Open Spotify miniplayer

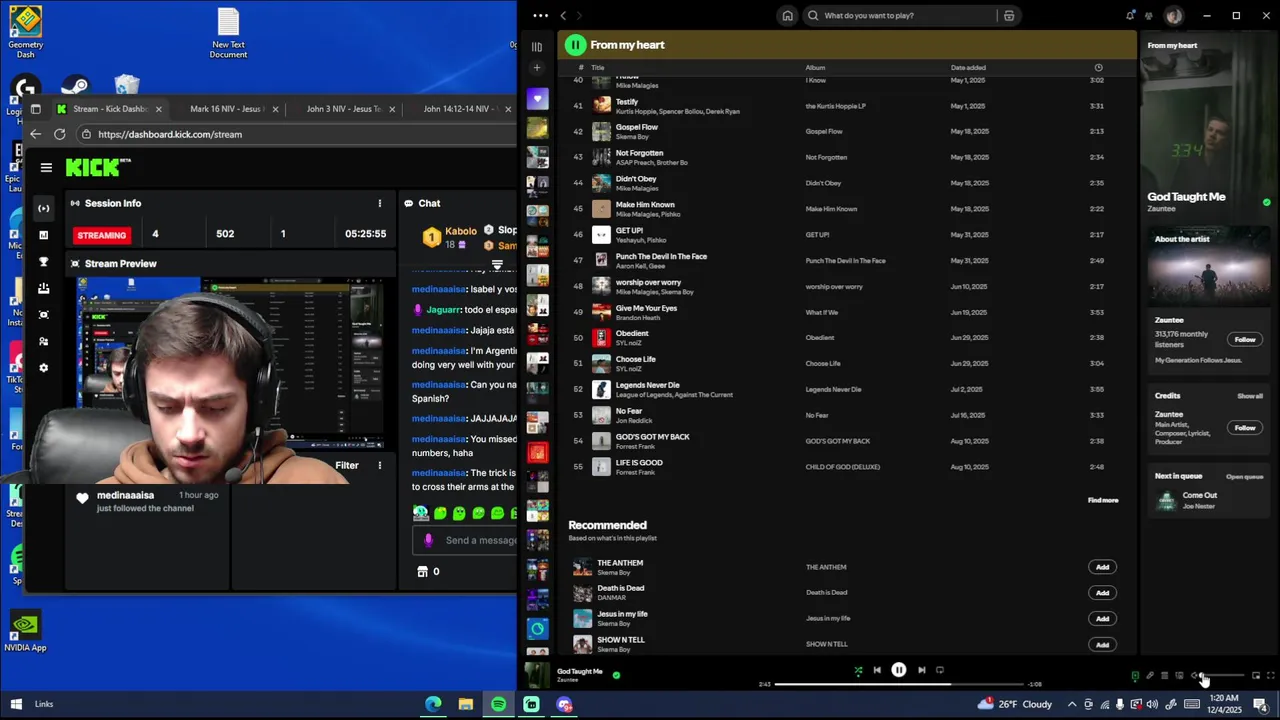tap(1256, 676)
